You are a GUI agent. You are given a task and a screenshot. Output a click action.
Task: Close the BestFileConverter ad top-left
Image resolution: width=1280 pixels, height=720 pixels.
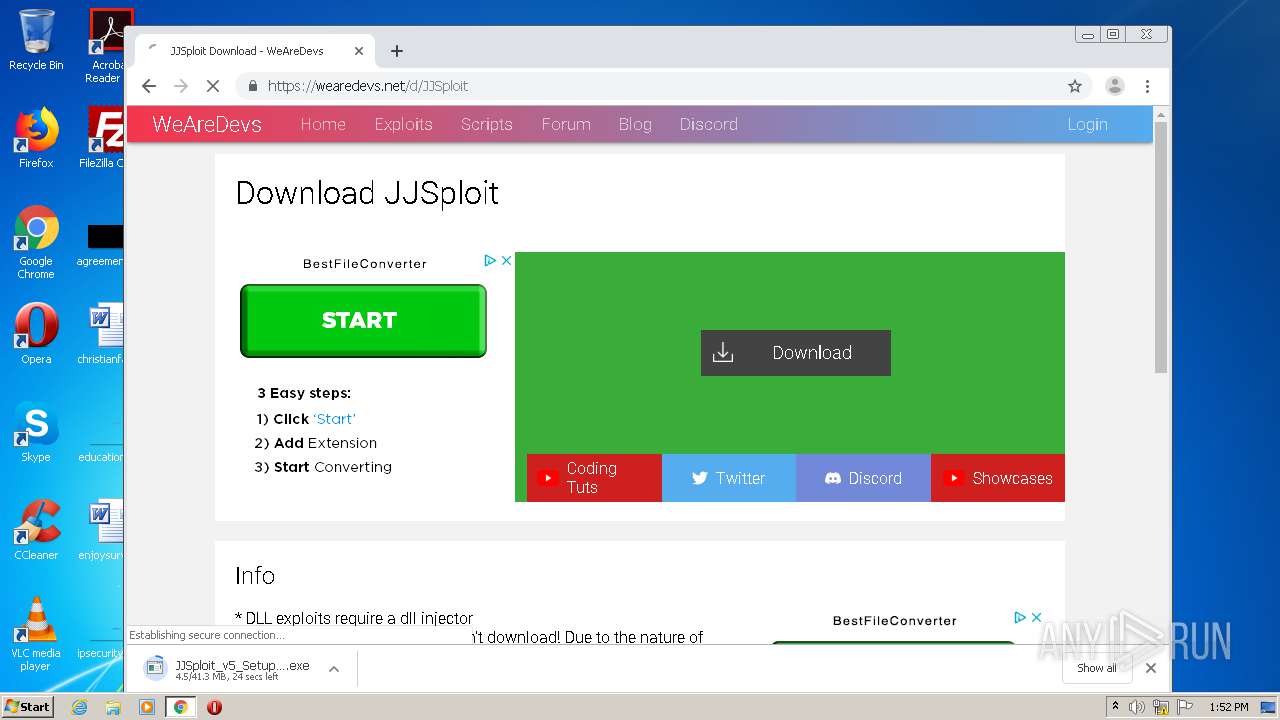tap(506, 260)
